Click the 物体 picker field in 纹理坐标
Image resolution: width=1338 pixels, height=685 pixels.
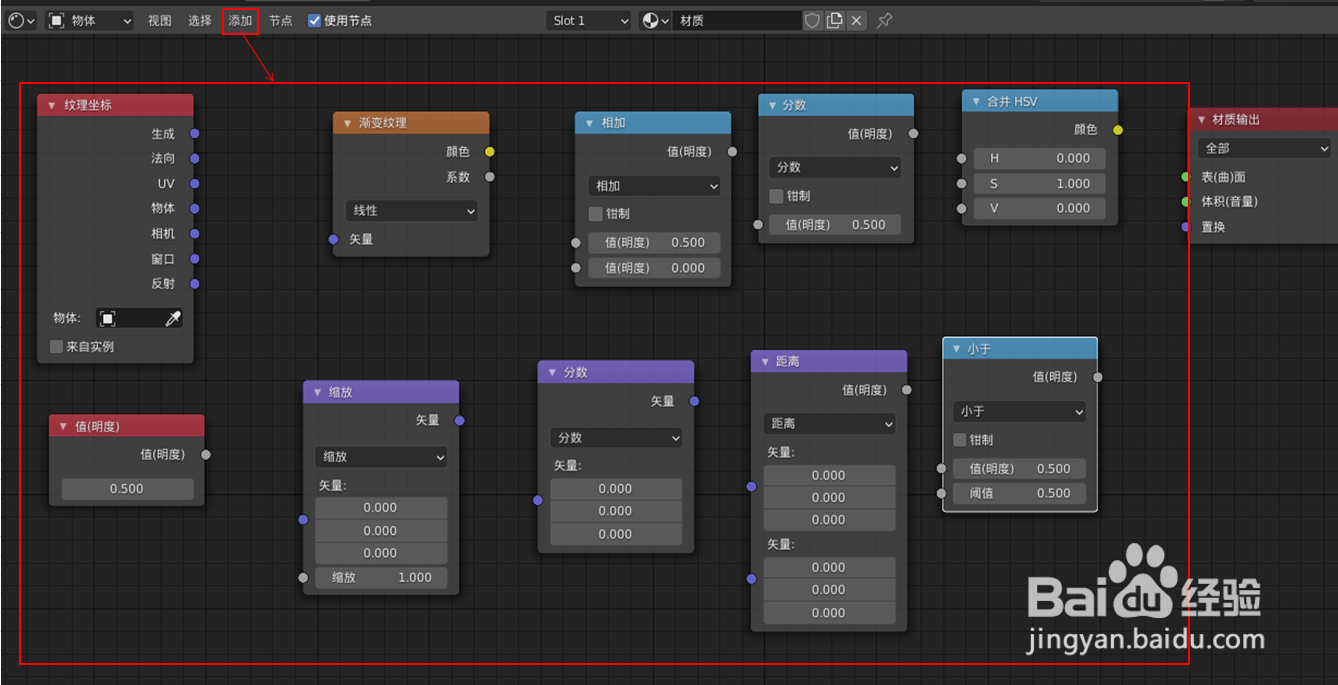pos(139,318)
